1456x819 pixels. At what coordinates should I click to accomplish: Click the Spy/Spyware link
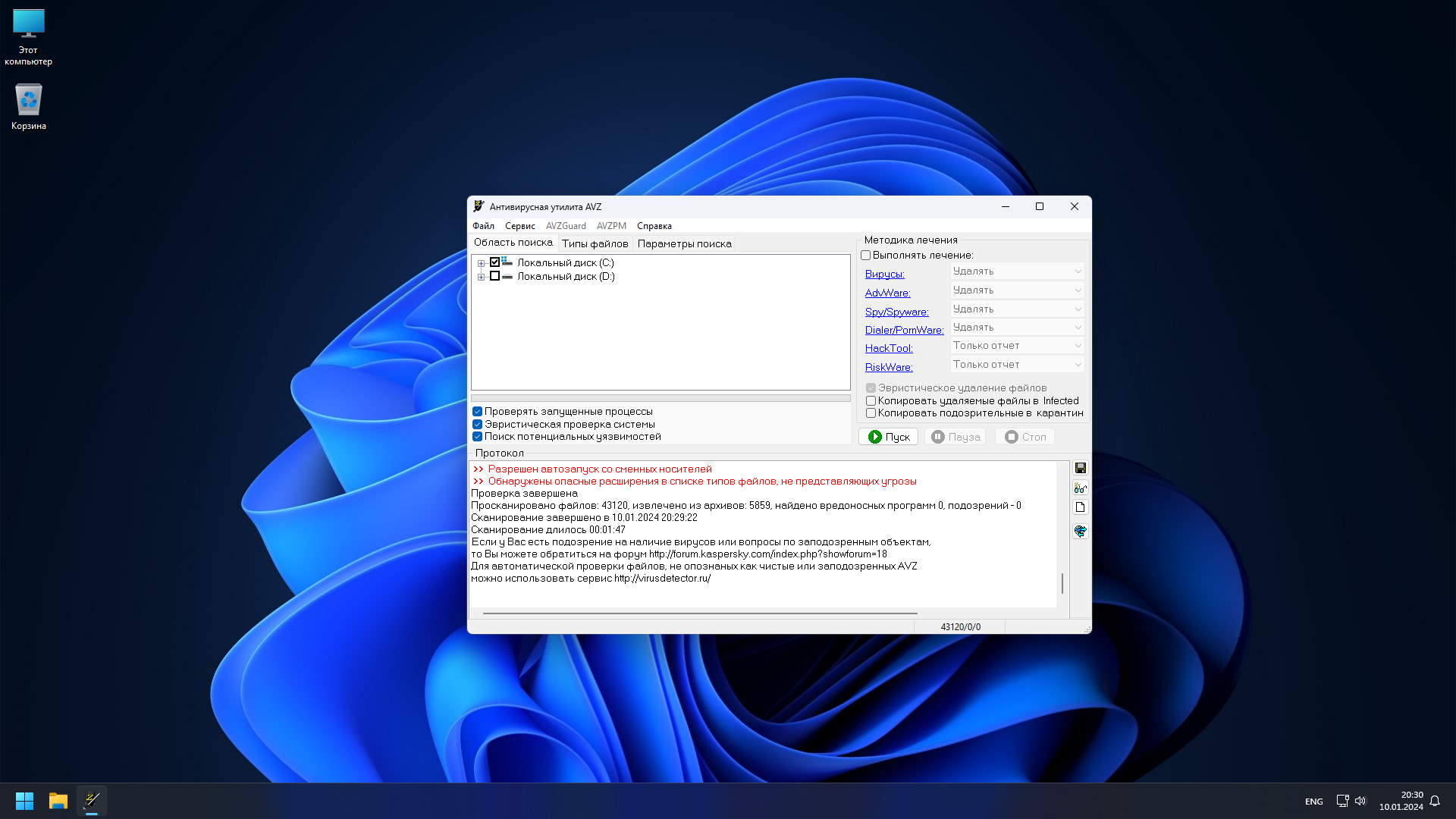pos(896,312)
